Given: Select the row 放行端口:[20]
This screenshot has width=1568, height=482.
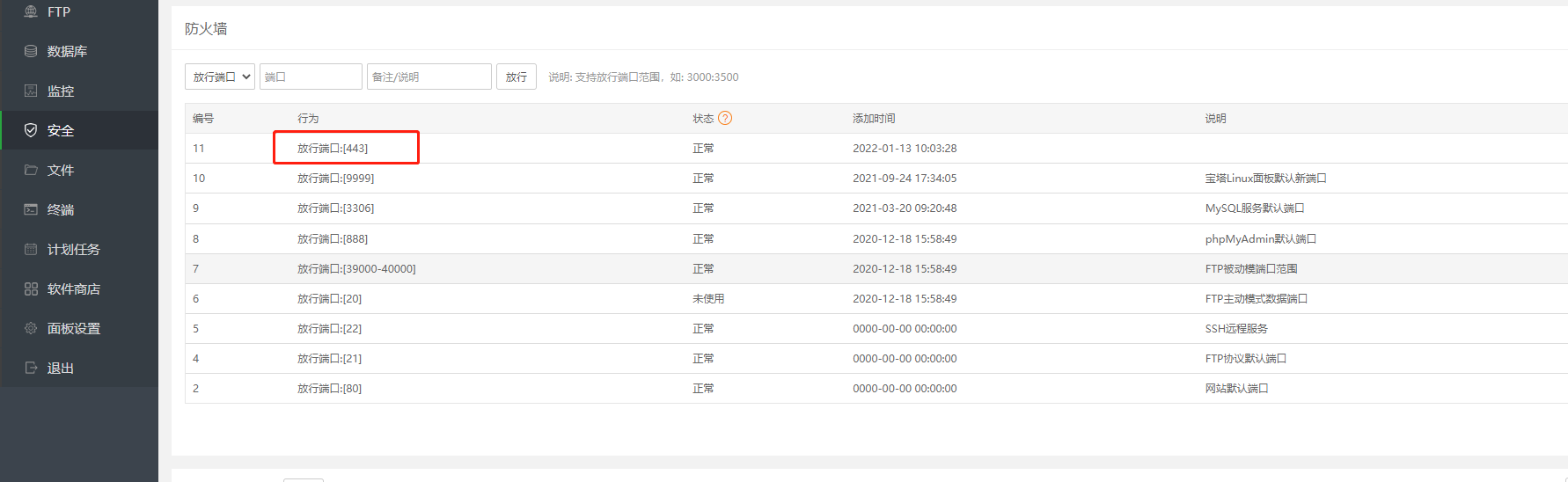Looking at the screenshot, I should point(876,298).
